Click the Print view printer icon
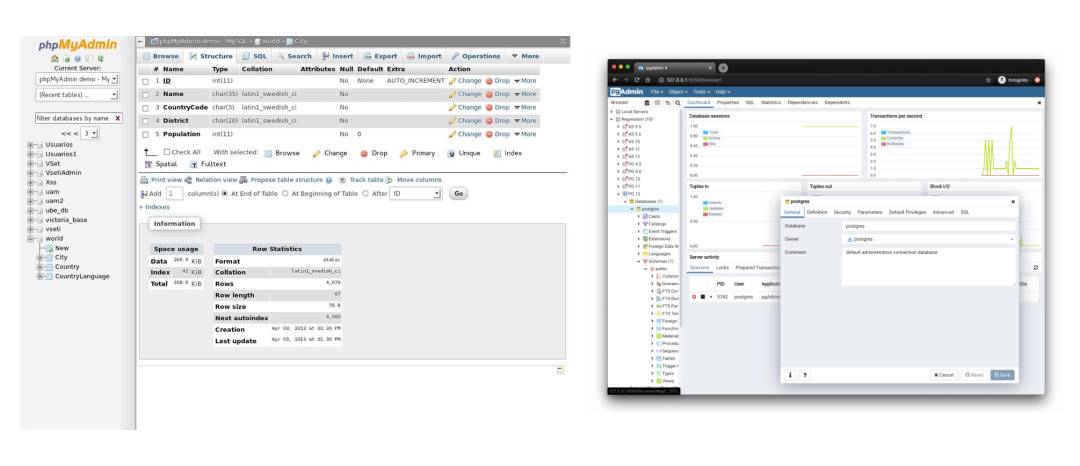Screen dimensions: 1080x466 pos(144,180)
